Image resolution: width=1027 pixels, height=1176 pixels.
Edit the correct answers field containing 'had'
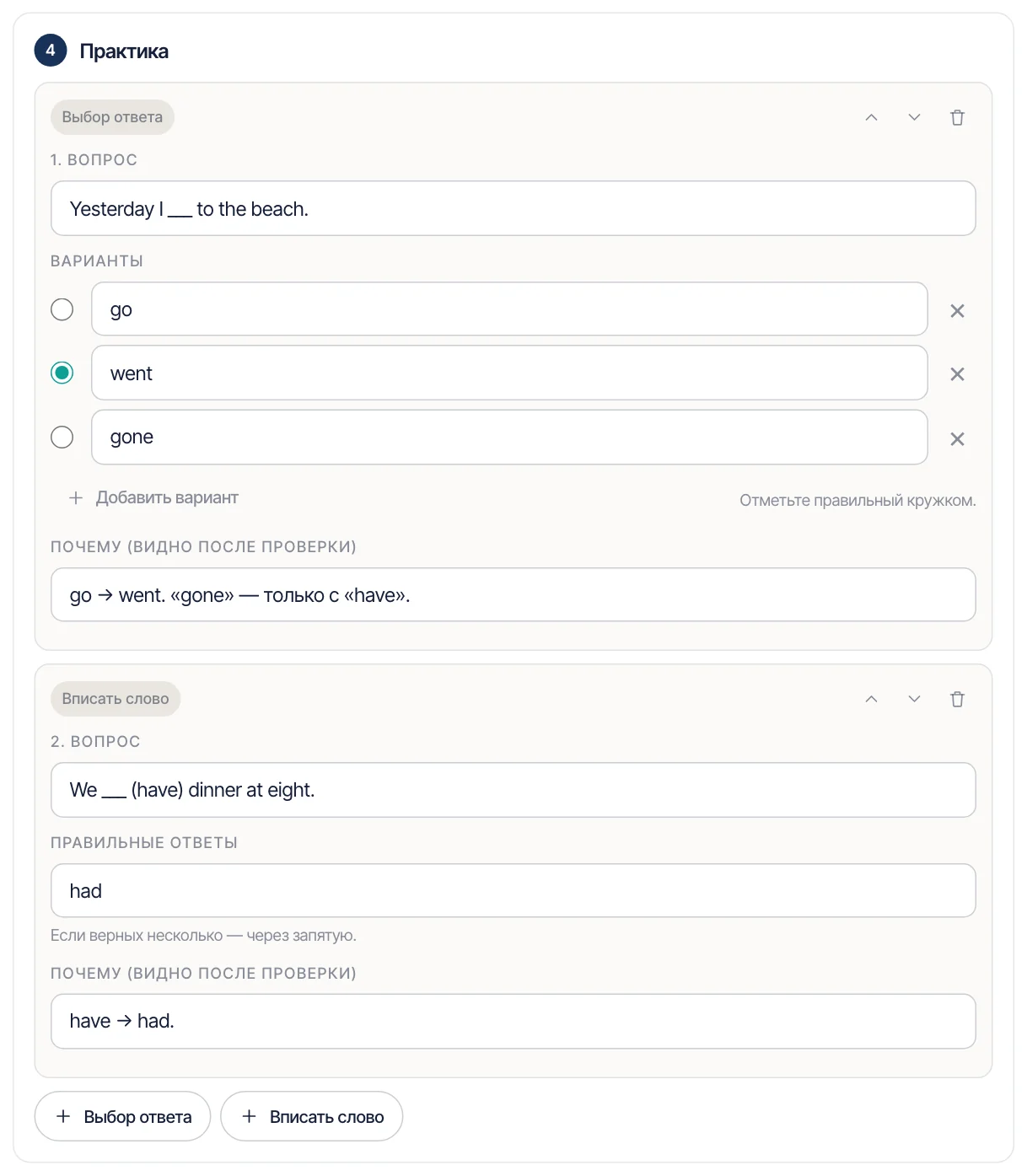(513, 890)
